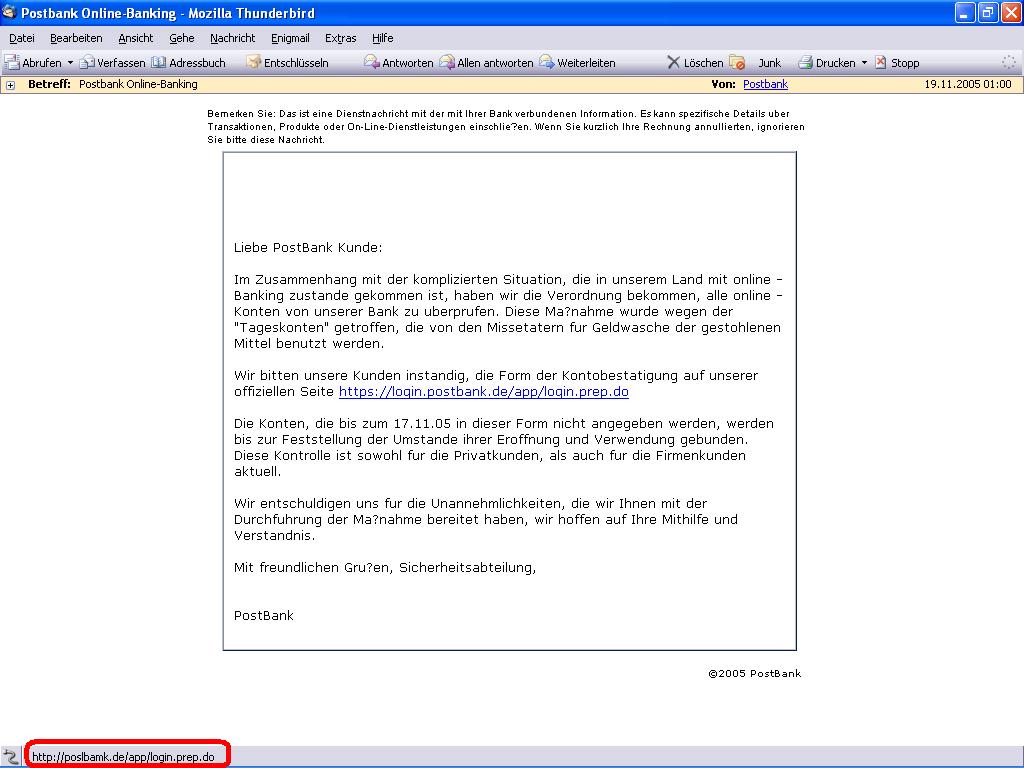Click the Verfassen compose icon
Screen dimensions: 1024x768
pyautogui.click(x=87, y=63)
